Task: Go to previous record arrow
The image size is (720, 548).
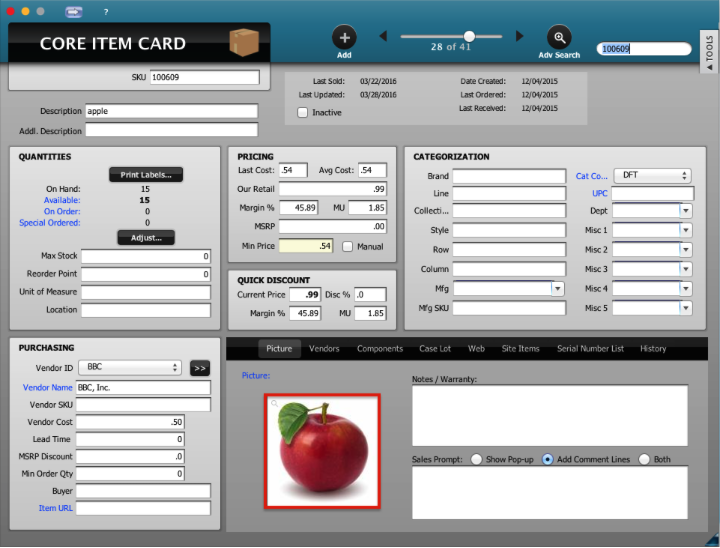Action: [x=383, y=36]
